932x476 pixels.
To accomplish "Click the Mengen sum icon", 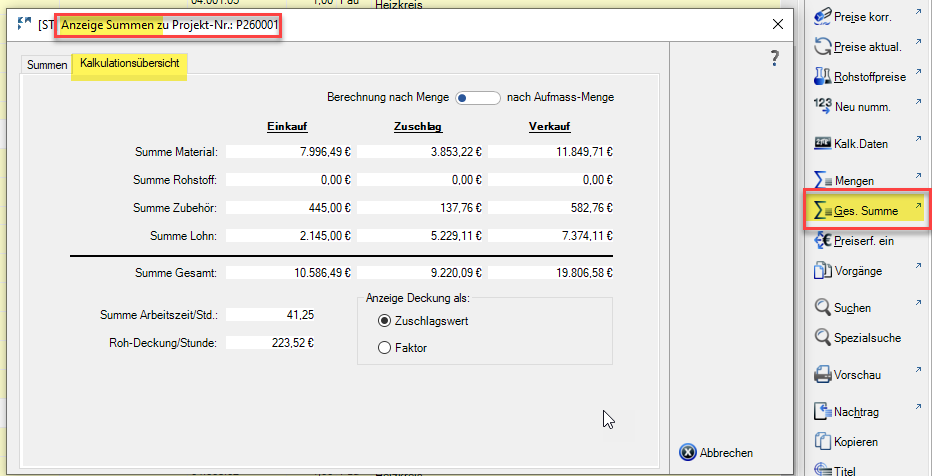I will (x=823, y=181).
